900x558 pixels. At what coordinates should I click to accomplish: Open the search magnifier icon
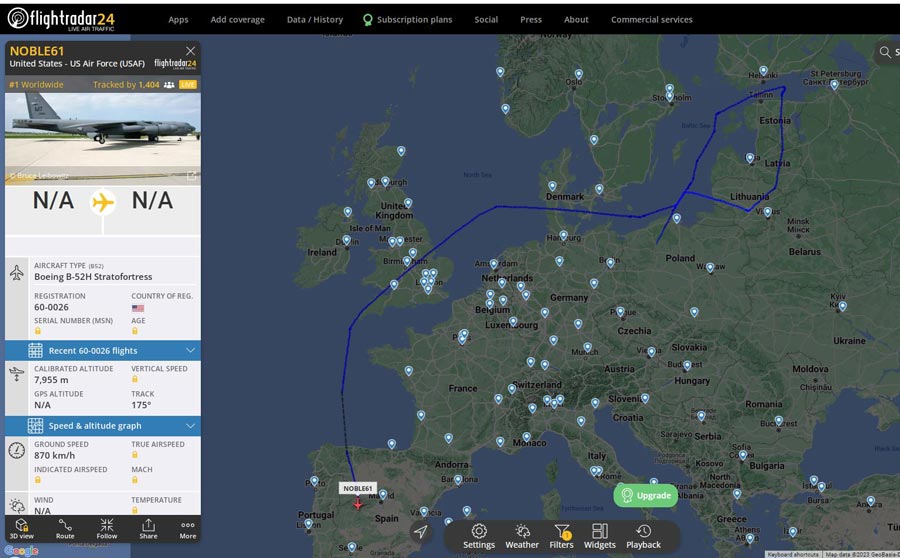pyautogui.click(x=885, y=52)
